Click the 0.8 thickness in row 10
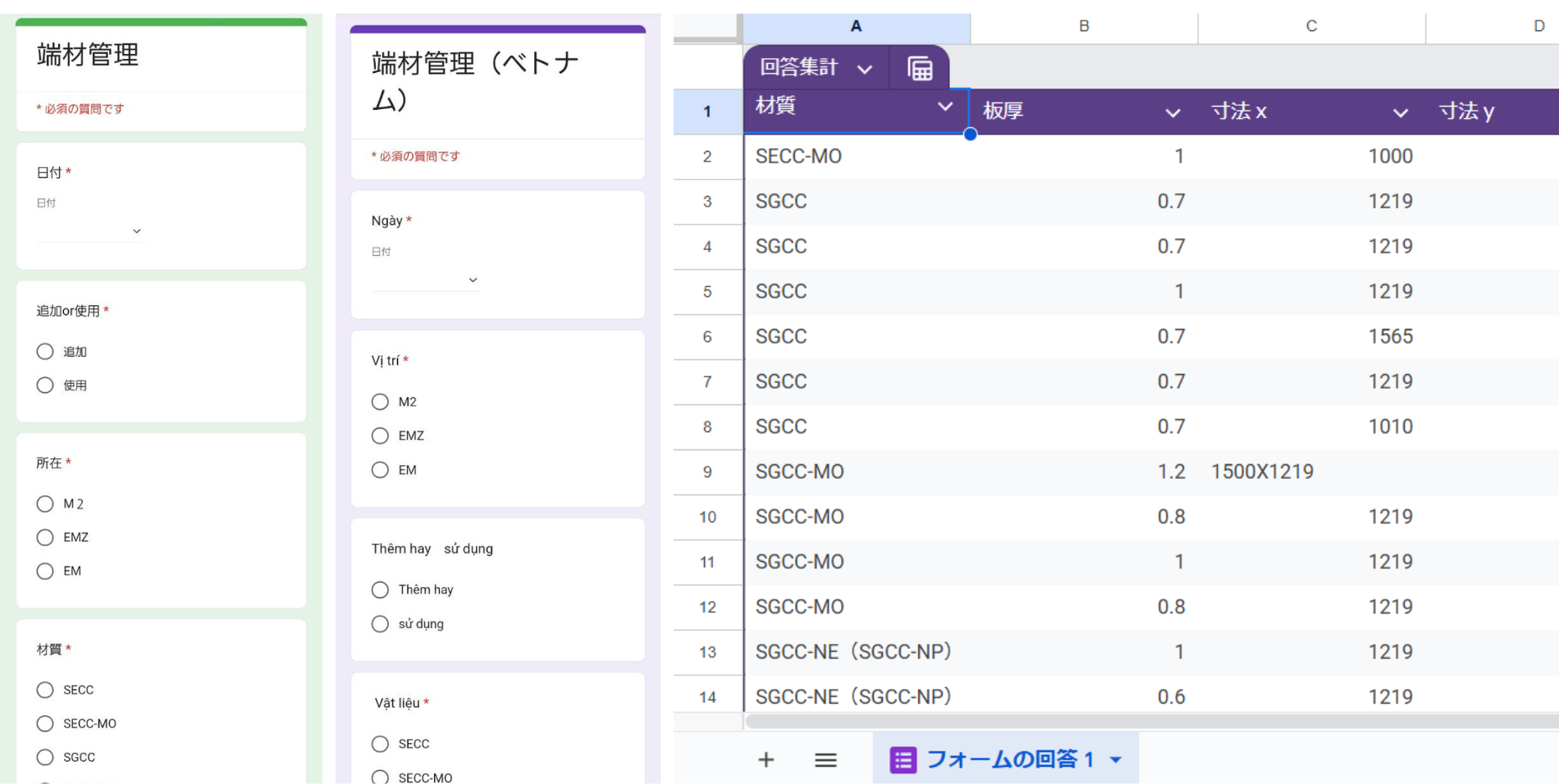1559x784 pixels. tap(1171, 517)
